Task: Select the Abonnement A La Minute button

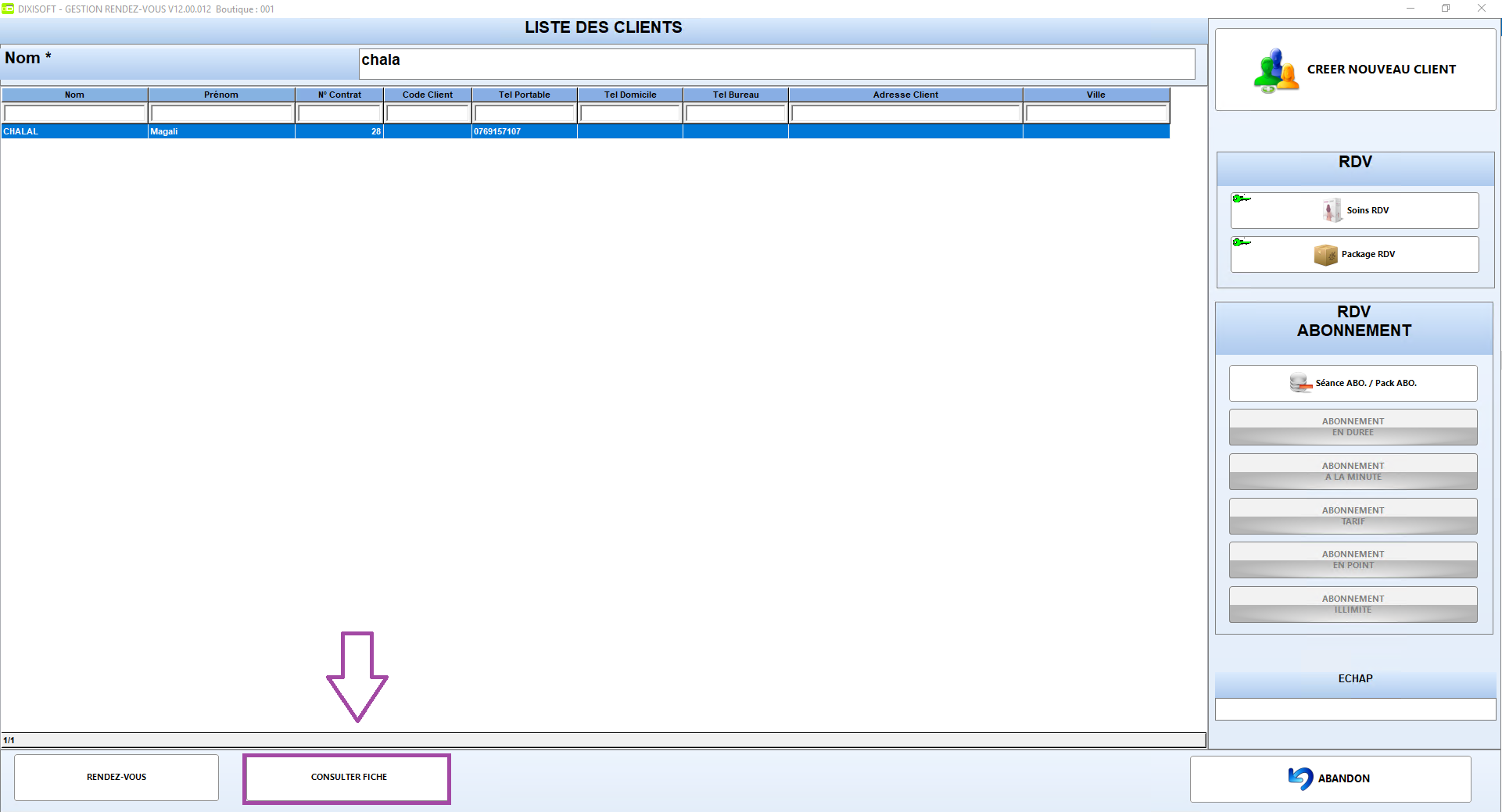Action: pyautogui.click(x=1353, y=472)
